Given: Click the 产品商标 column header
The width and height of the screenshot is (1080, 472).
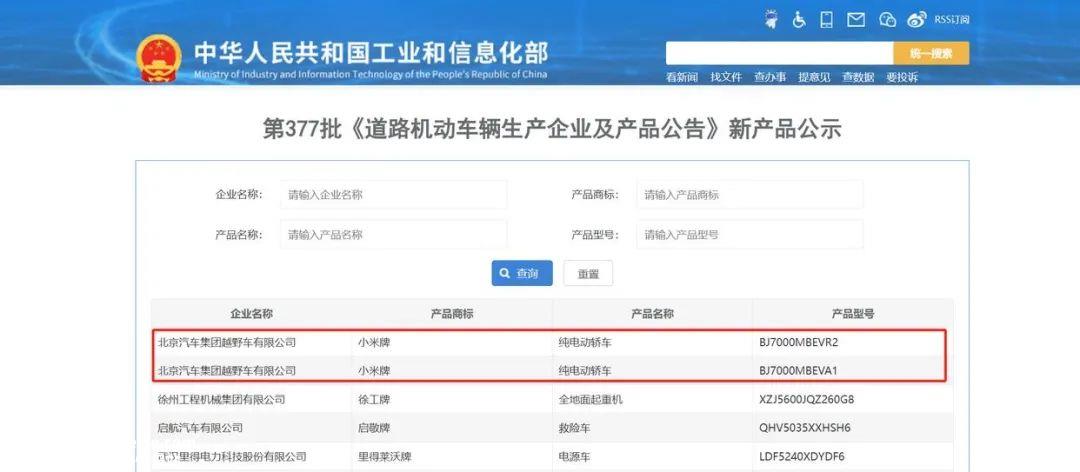Looking at the screenshot, I should click(x=452, y=314).
